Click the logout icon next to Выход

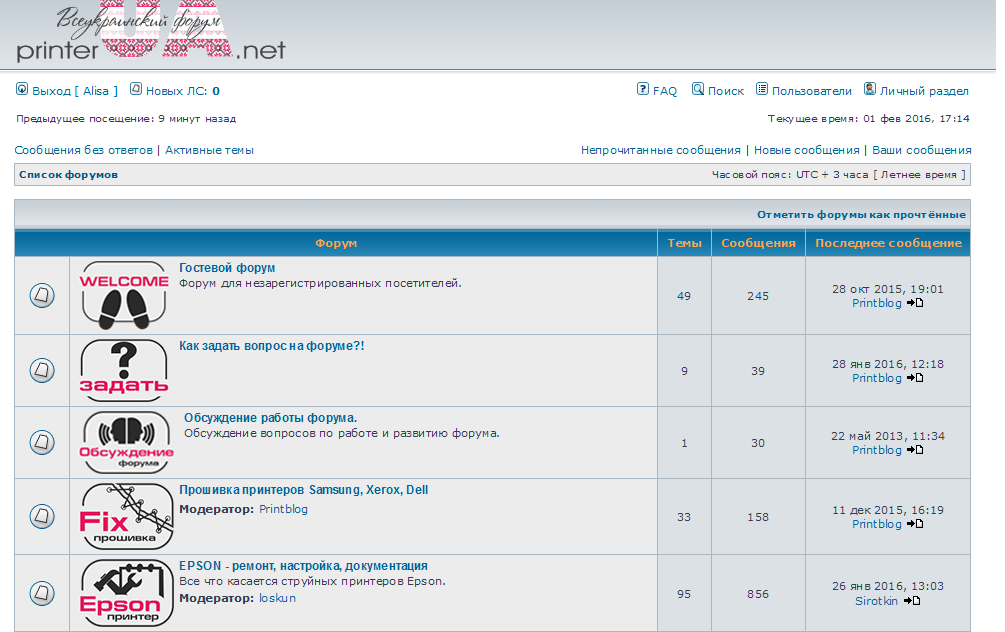[x=22, y=89]
